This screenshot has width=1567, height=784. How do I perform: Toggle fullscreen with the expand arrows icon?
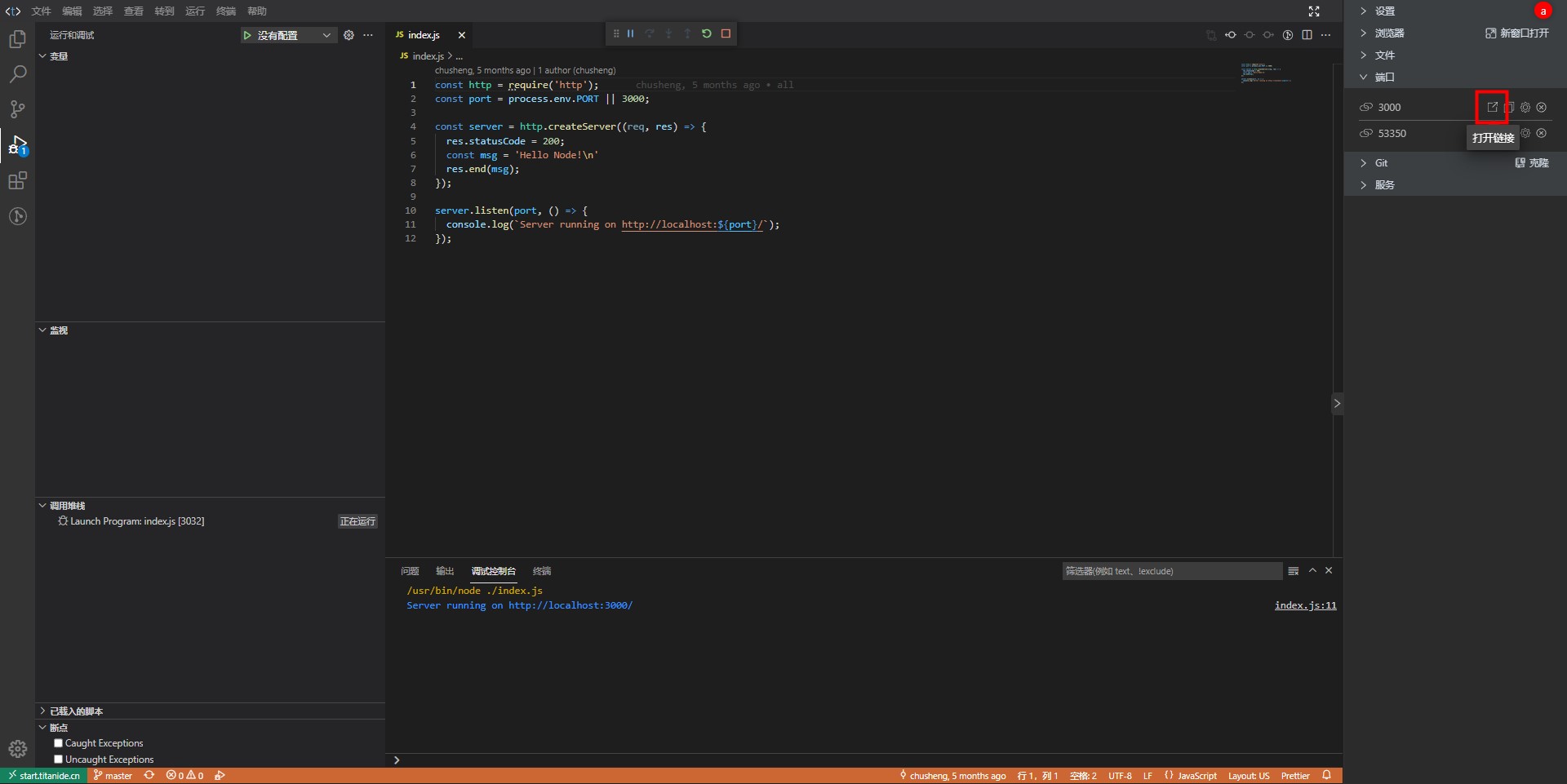click(x=1314, y=11)
